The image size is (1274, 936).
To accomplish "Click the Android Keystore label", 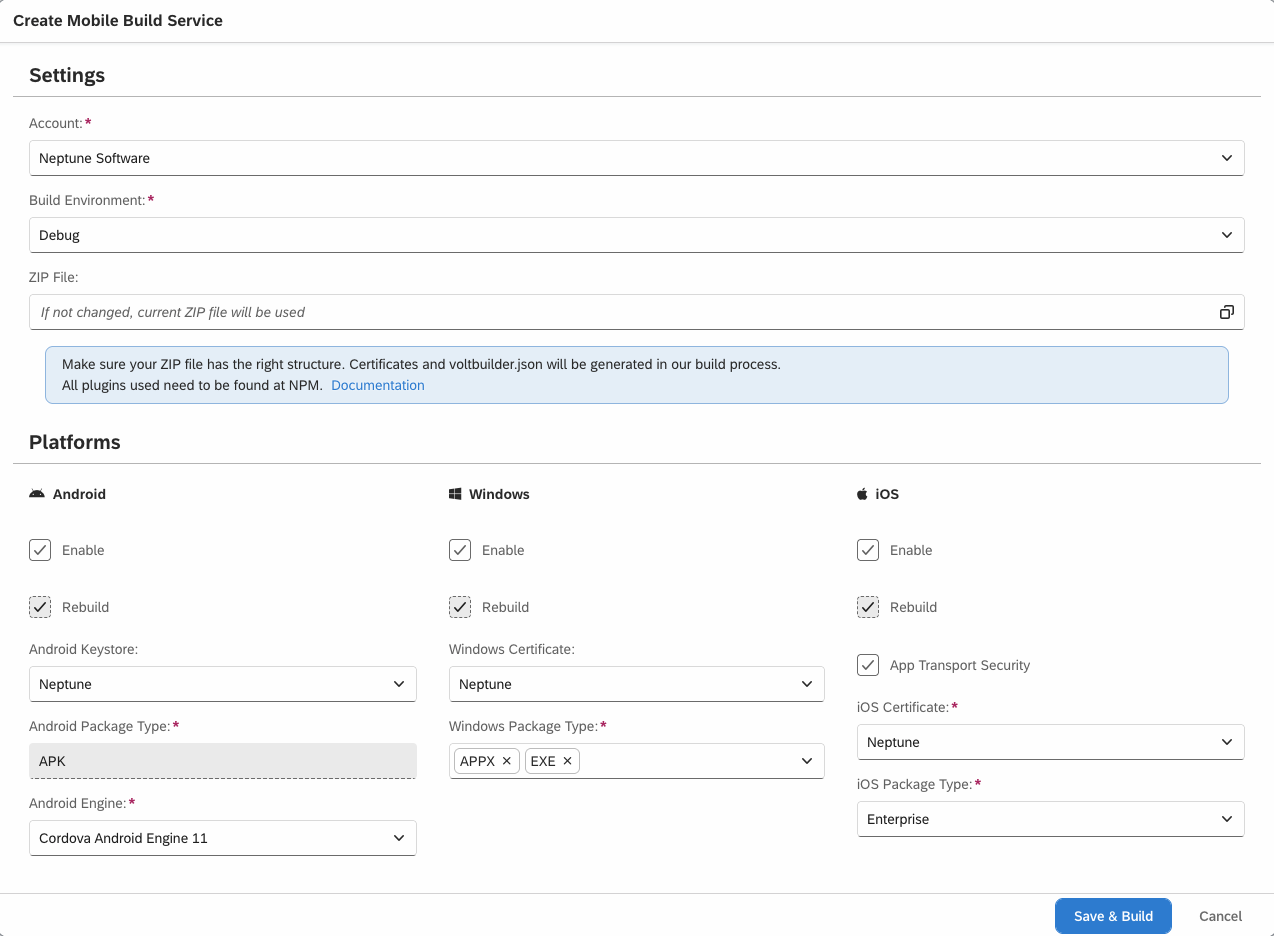I will tap(84, 649).
